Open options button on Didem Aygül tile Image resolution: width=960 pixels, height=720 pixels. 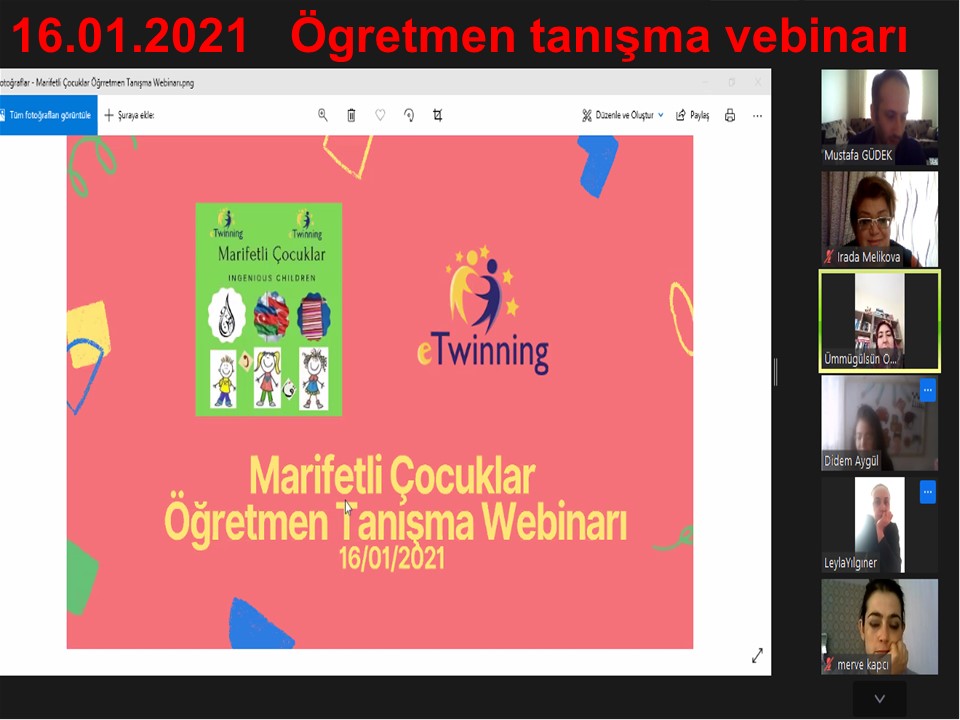928,390
